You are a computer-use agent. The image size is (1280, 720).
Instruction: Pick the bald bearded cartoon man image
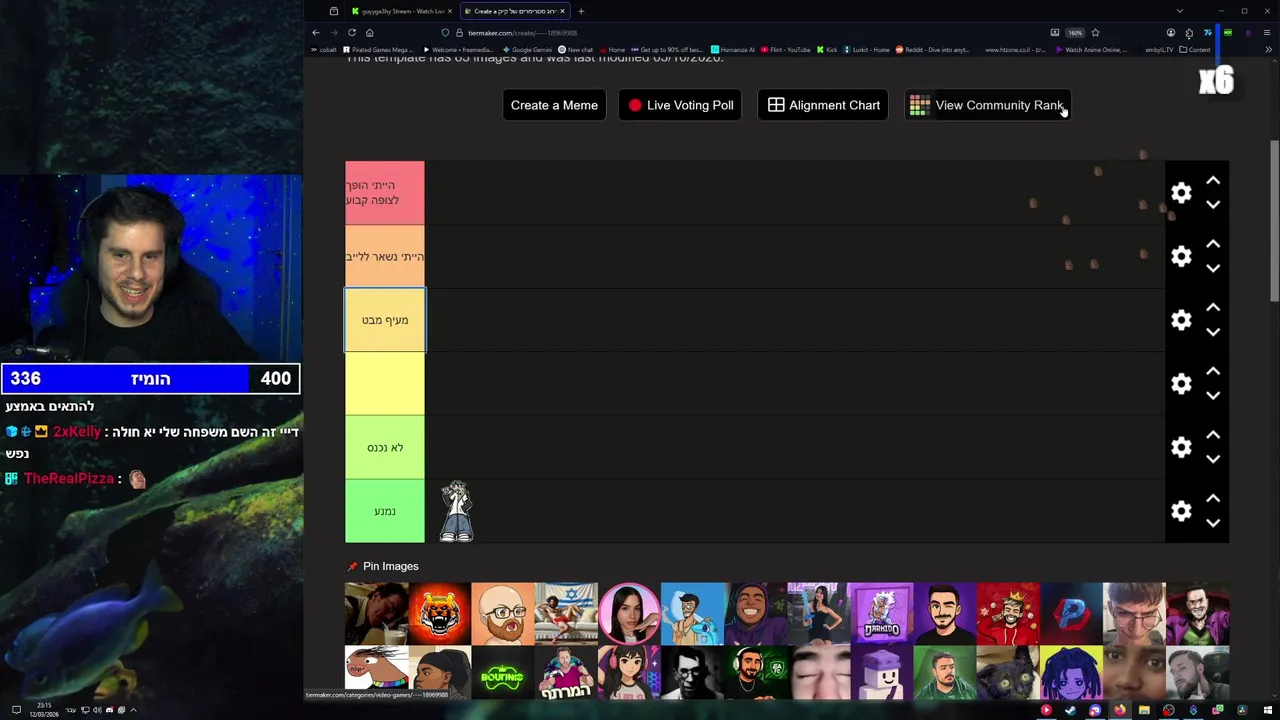(503, 614)
